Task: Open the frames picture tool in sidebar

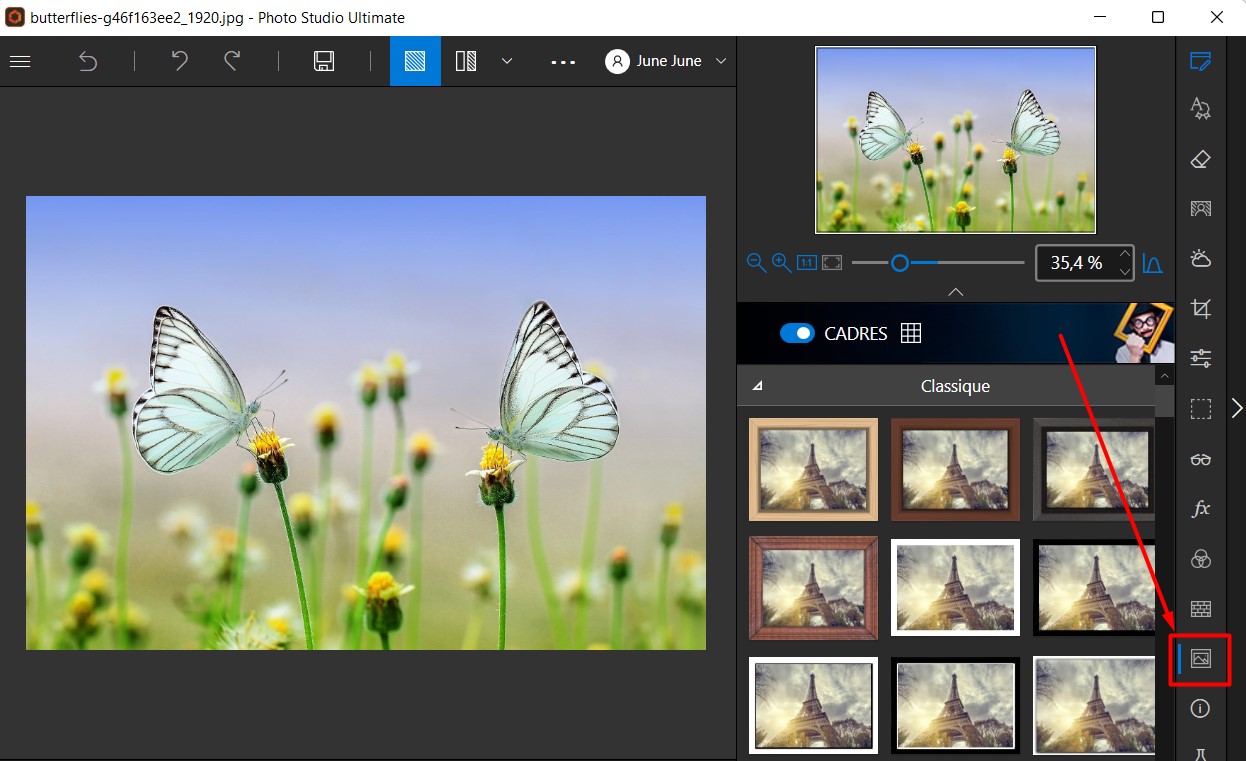Action: [x=1201, y=658]
